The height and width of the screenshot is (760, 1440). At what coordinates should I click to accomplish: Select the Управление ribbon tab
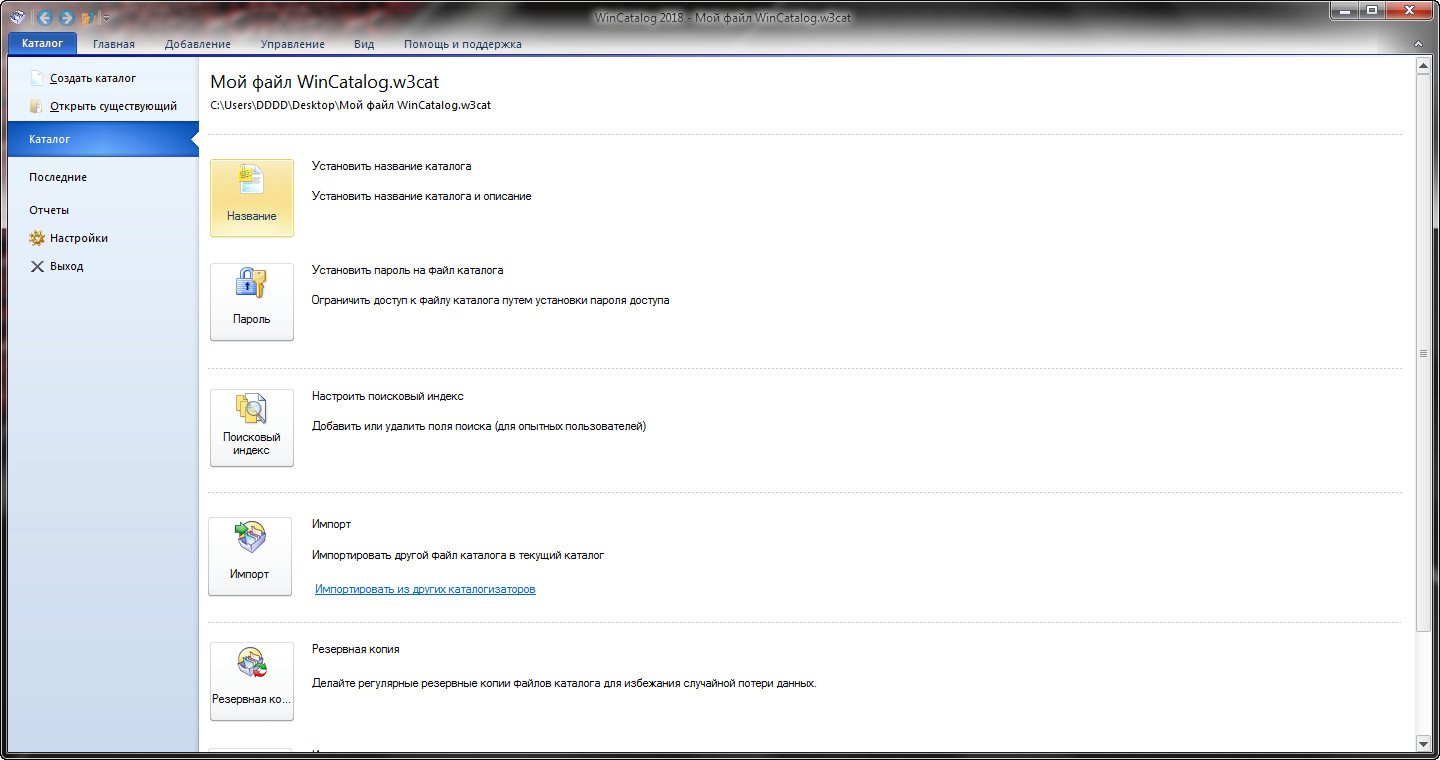point(292,44)
